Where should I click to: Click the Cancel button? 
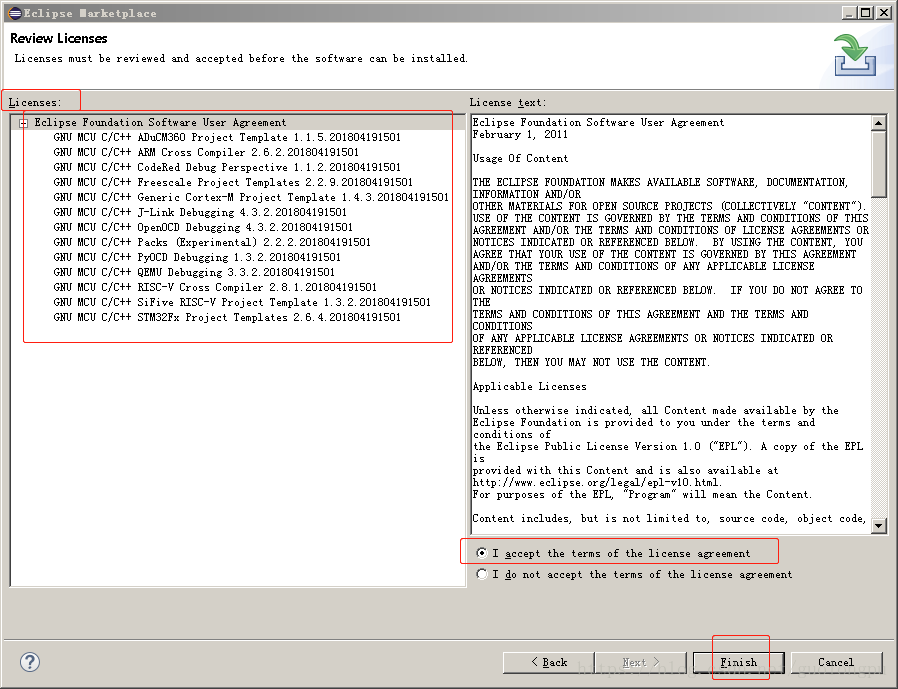[x=836, y=662]
